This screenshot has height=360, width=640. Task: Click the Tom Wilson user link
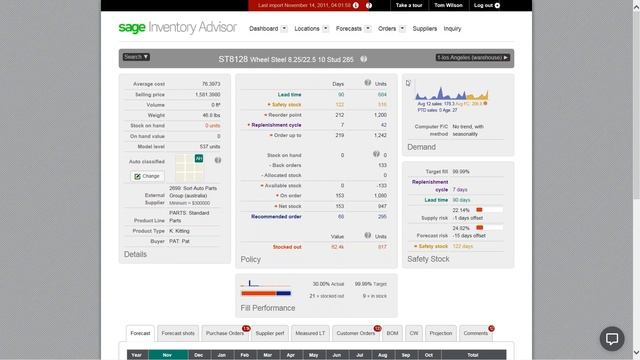(448, 5)
